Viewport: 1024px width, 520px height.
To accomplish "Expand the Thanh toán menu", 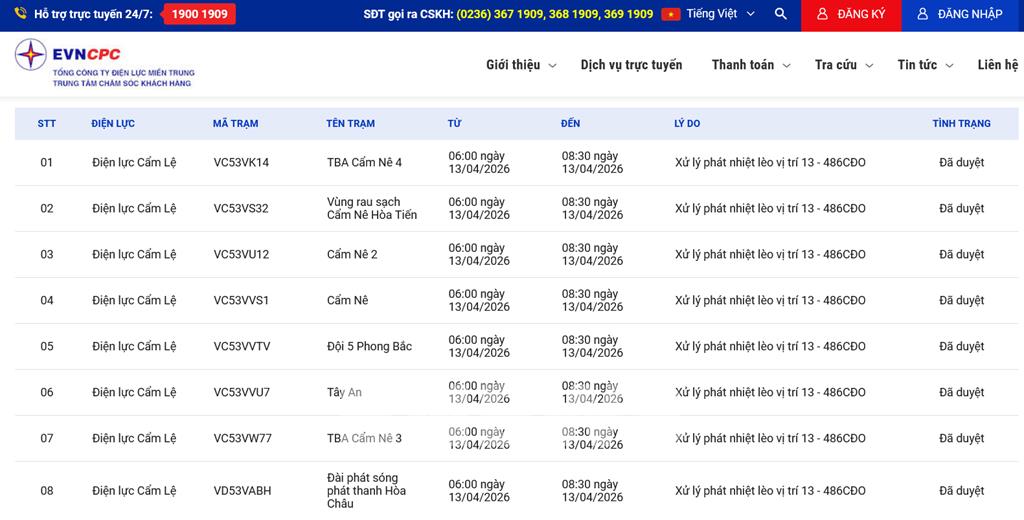I will 750,65.
